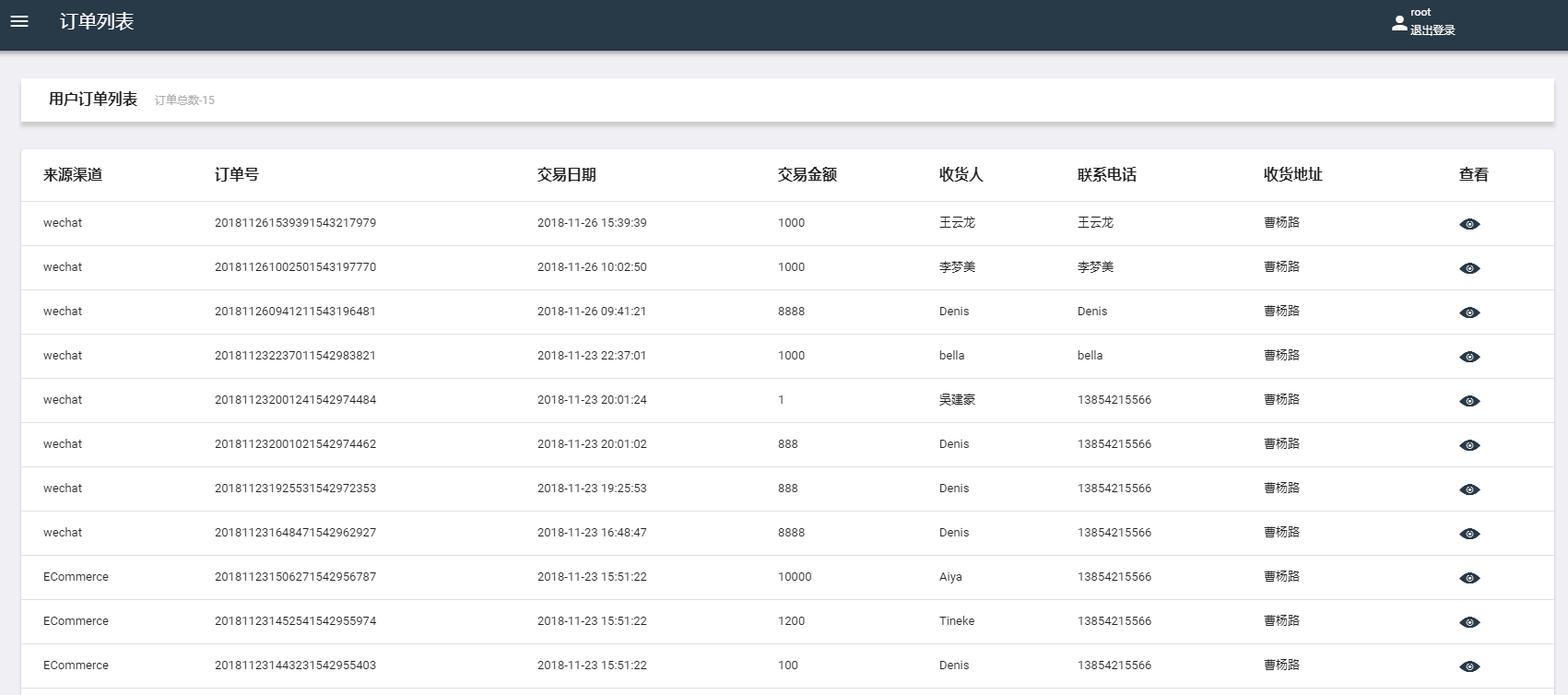Select order number 20181126153939154321​7979

tap(295, 223)
